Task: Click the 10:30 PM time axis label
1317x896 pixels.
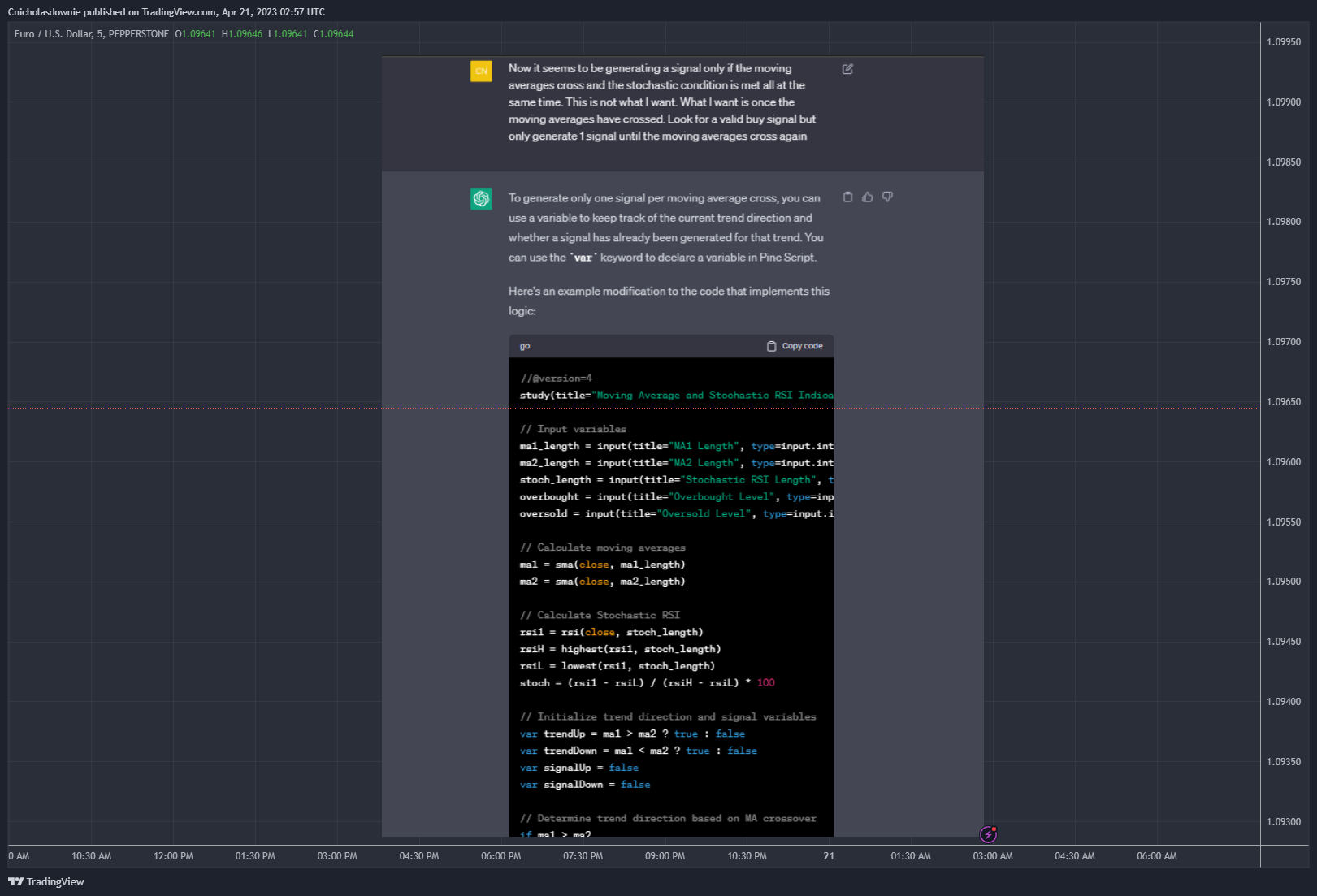Action: click(x=747, y=856)
